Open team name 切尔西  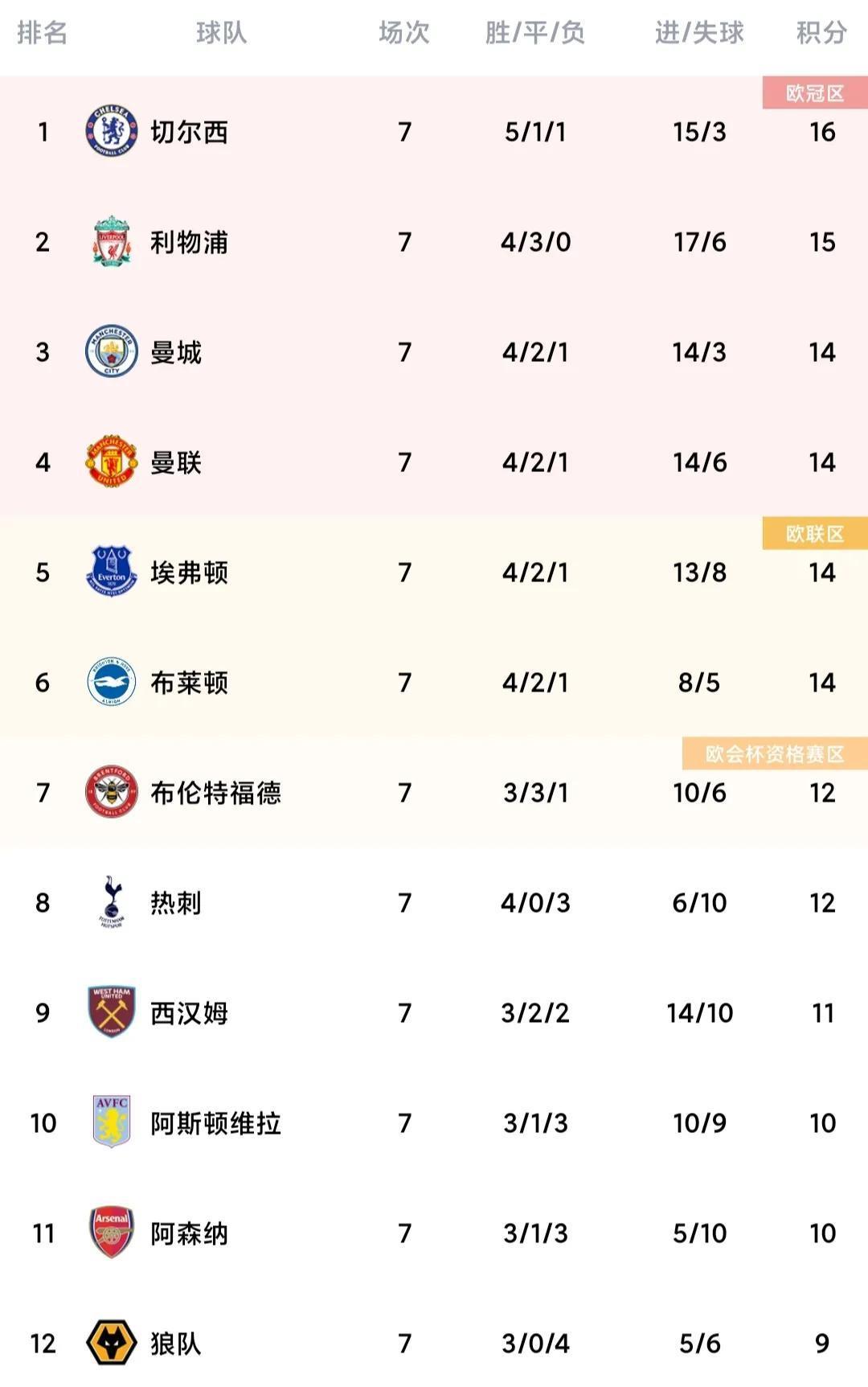[x=190, y=132]
